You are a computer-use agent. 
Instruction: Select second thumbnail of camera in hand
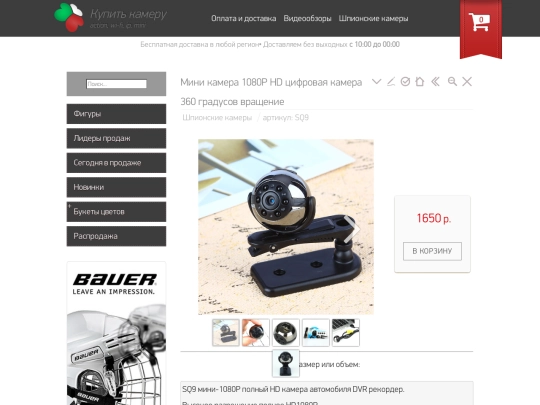256,333
